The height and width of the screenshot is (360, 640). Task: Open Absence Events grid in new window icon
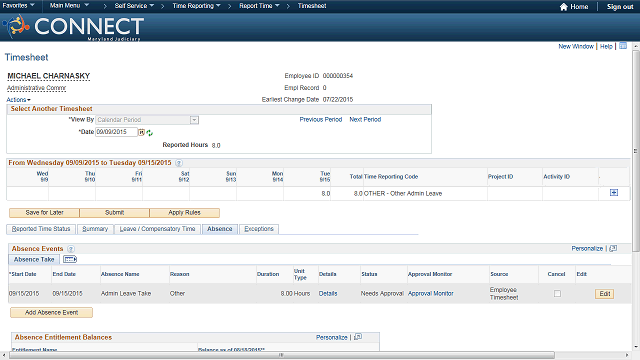[x=613, y=249]
